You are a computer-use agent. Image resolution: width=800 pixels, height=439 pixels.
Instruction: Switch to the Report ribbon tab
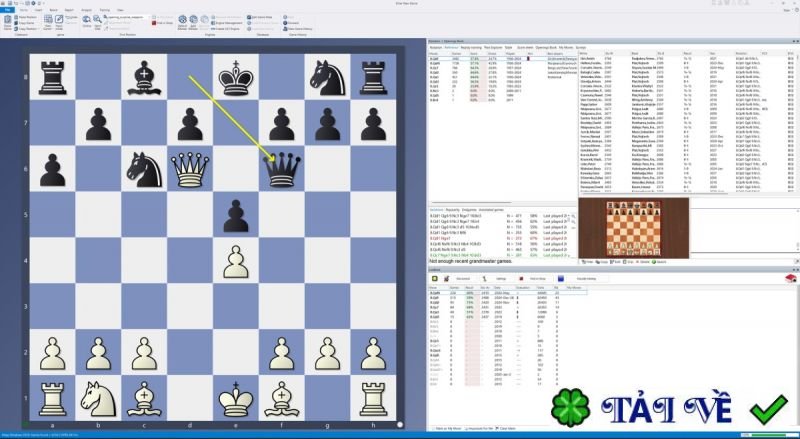69,10
